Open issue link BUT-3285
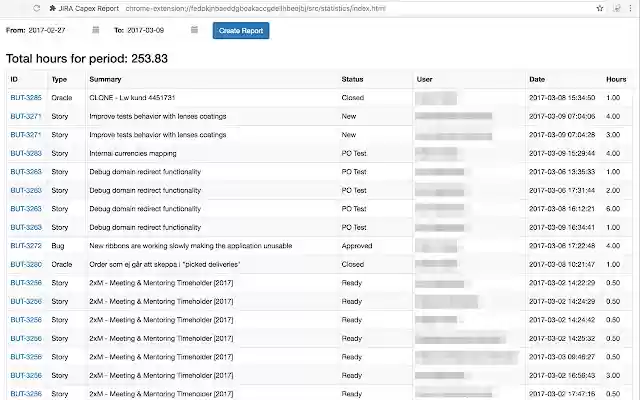The image size is (640, 400). tap(26, 98)
